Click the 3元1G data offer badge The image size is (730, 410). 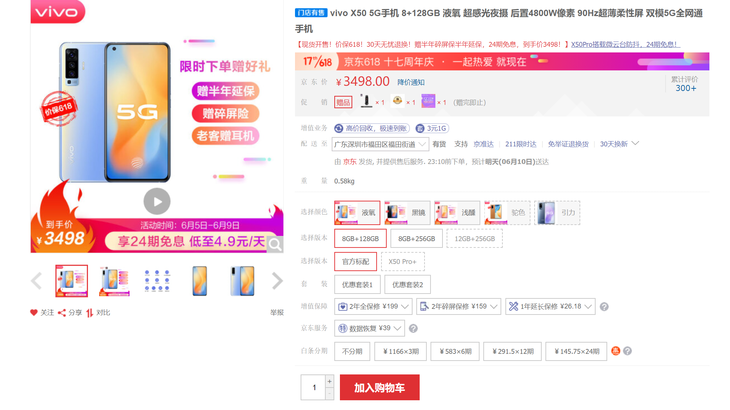[x=432, y=128]
